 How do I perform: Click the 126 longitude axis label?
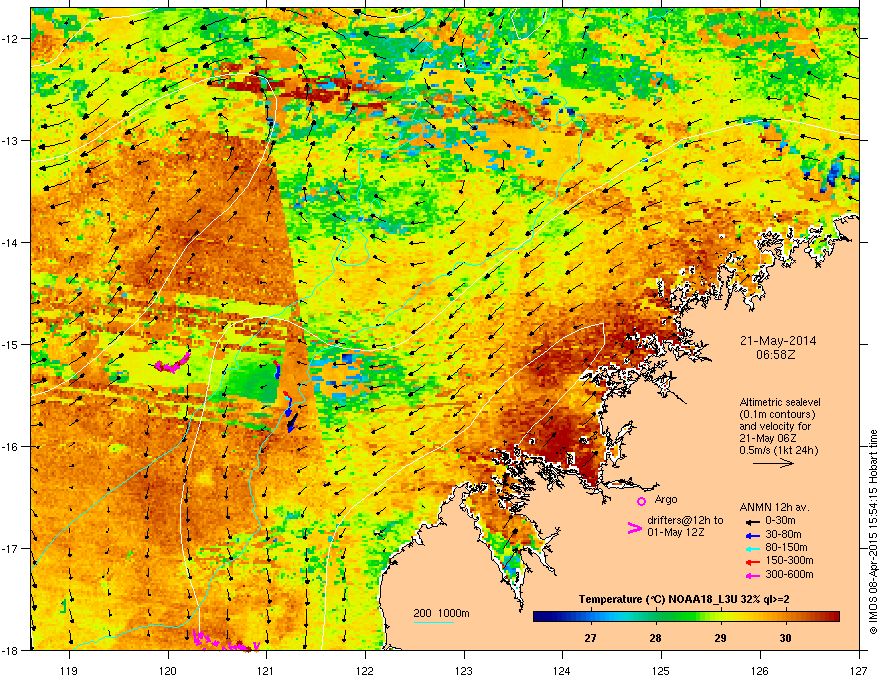pyautogui.click(x=760, y=670)
